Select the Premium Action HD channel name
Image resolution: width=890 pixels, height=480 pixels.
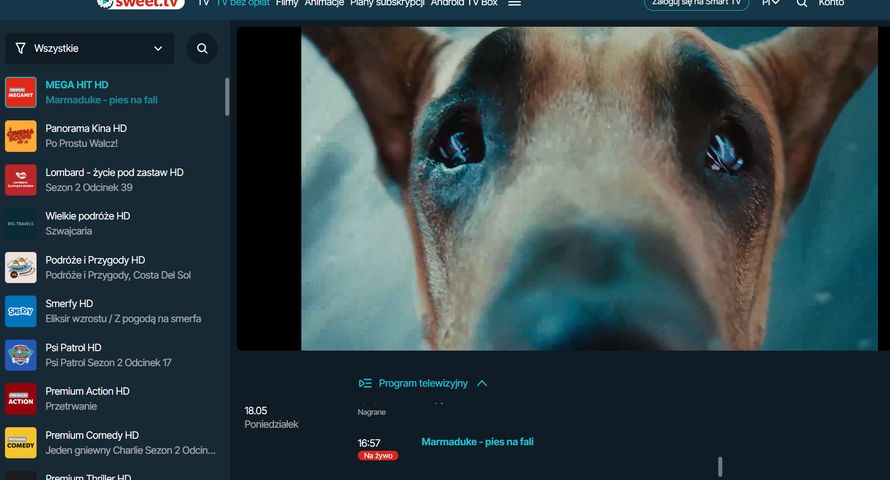point(87,391)
